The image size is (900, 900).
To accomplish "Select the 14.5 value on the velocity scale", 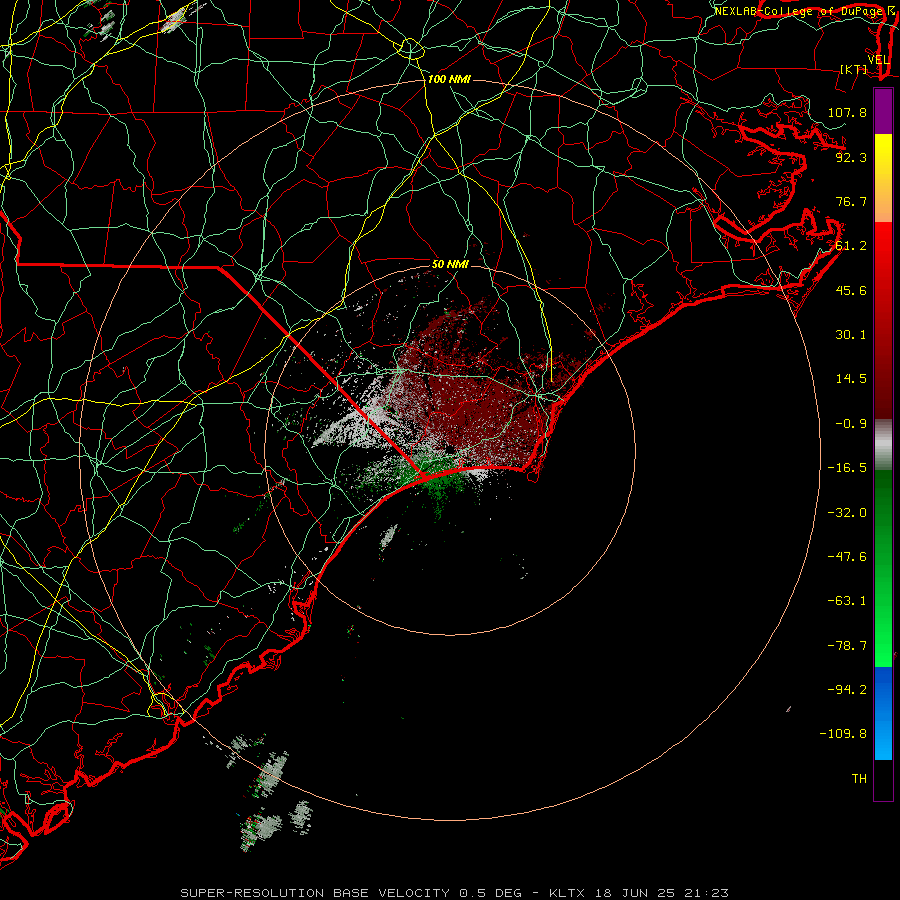I will (851, 379).
